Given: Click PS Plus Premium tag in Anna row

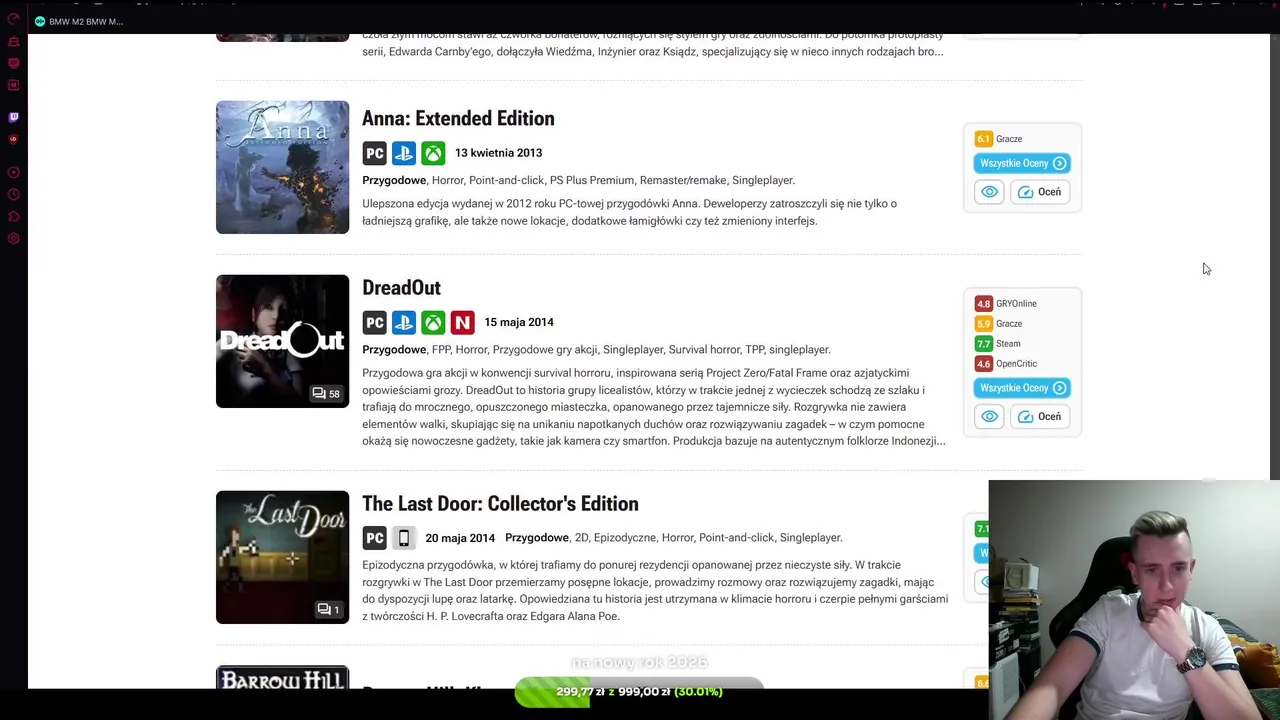Looking at the screenshot, I should coord(592,180).
